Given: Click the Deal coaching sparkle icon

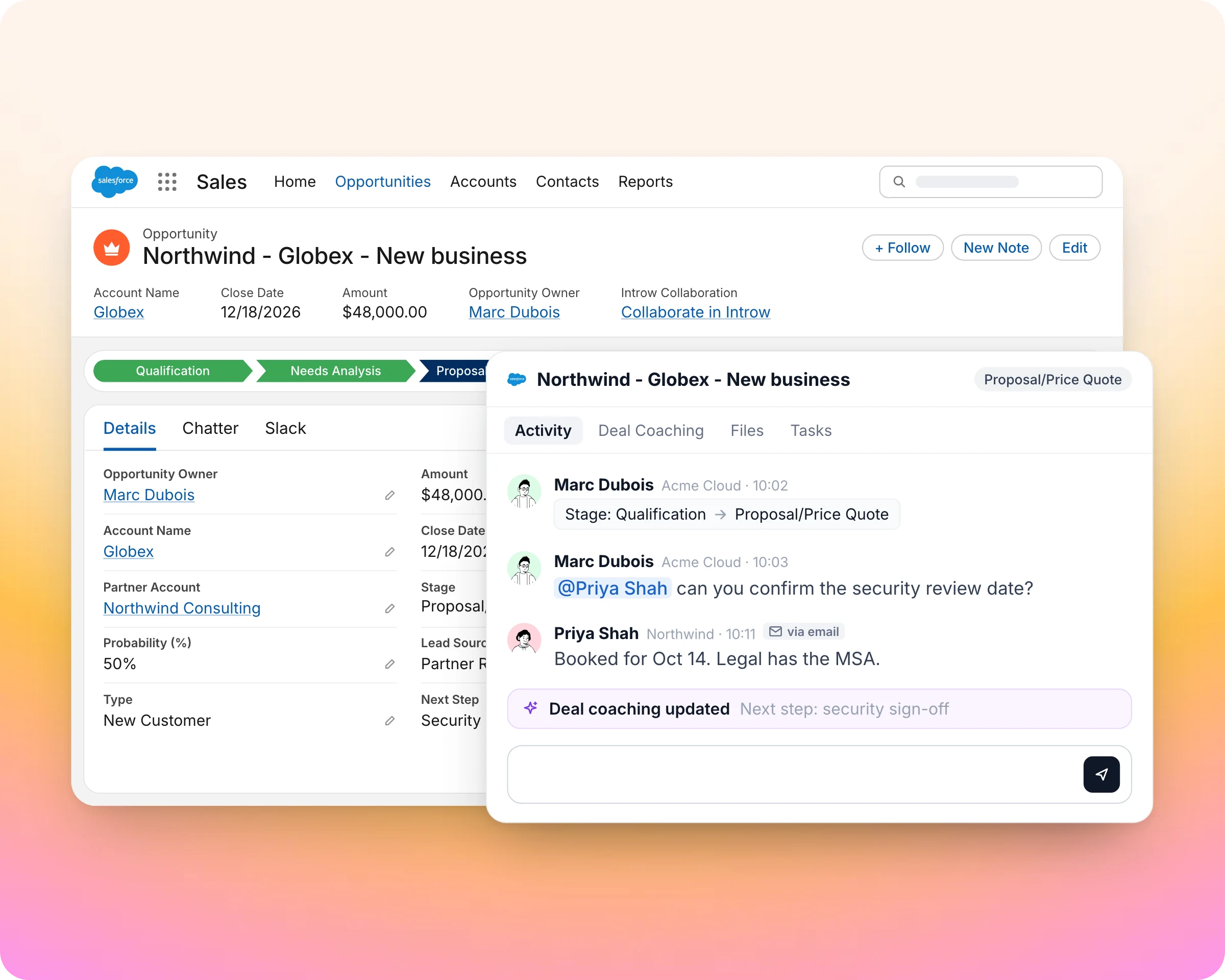Looking at the screenshot, I should tap(531, 708).
